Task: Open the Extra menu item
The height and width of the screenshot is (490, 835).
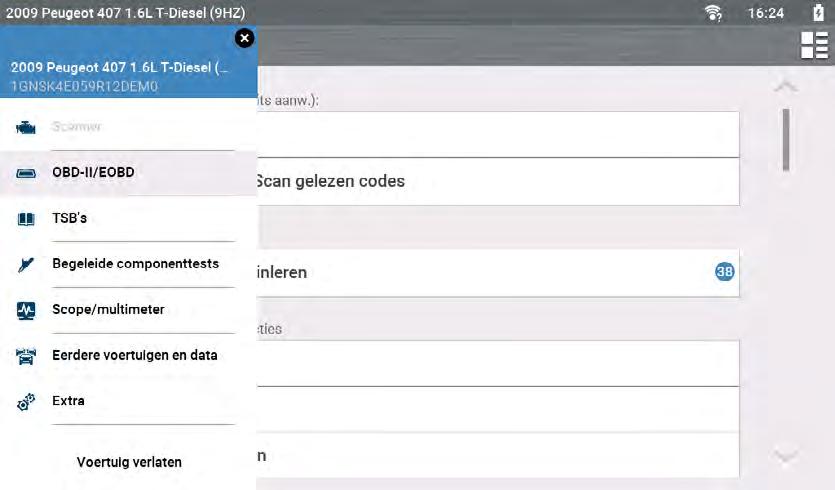Action: [x=128, y=401]
